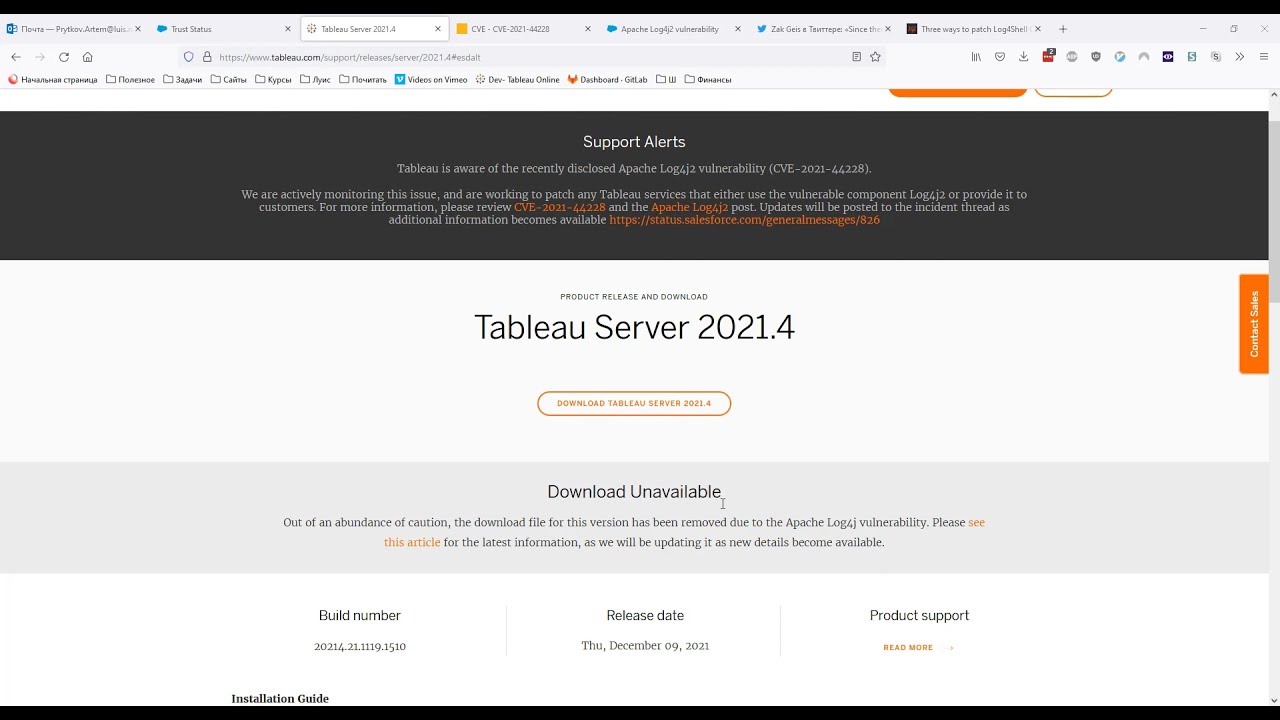Click Read More under Product support
Viewport: 1280px width, 720px height.
click(x=918, y=648)
